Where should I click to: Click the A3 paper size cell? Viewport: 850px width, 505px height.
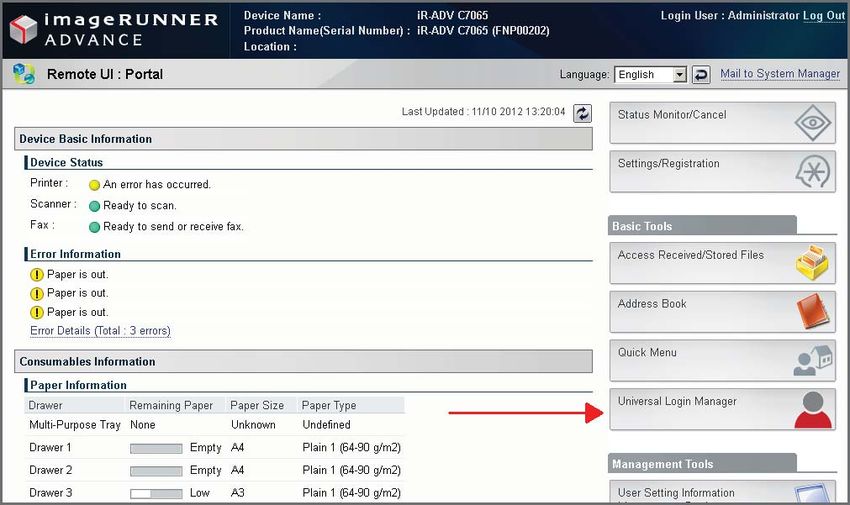pos(237,493)
